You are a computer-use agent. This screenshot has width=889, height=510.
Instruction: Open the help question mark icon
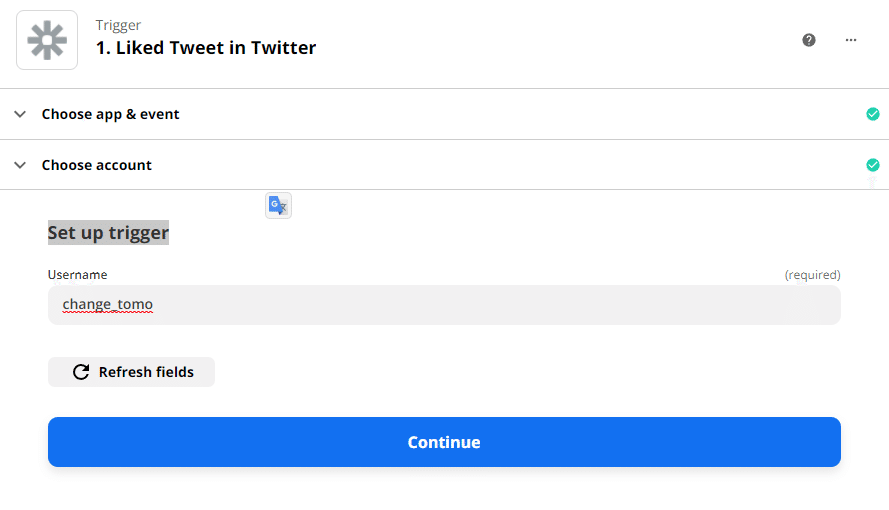click(808, 40)
